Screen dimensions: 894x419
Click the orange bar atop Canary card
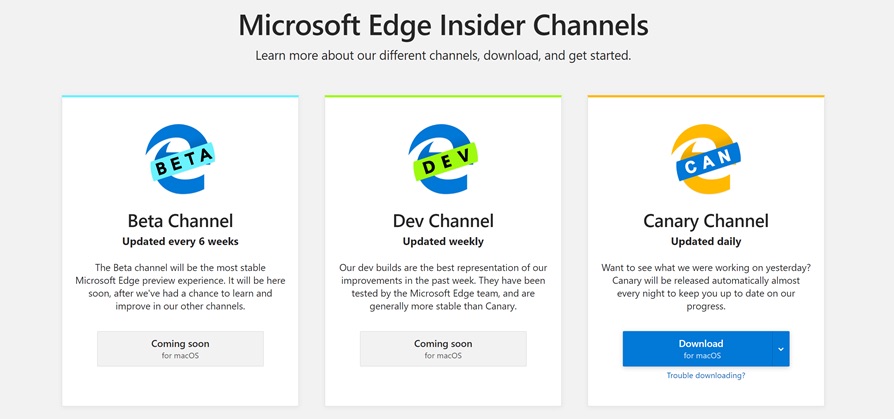pos(706,96)
